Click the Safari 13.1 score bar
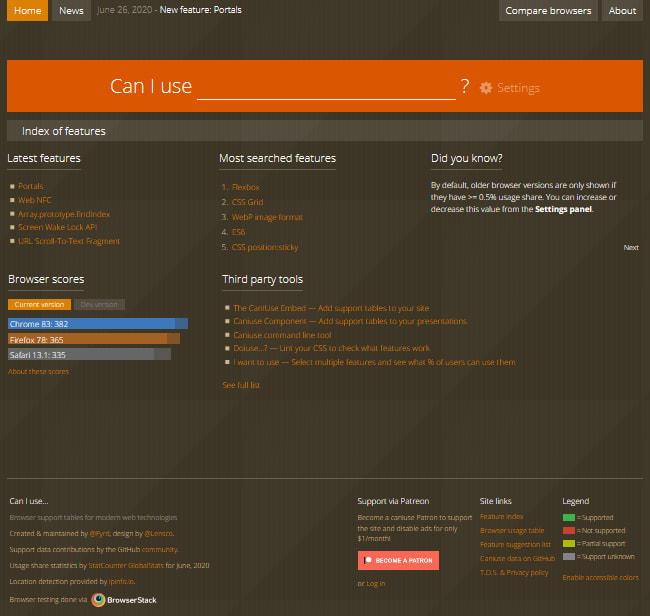 (89, 354)
